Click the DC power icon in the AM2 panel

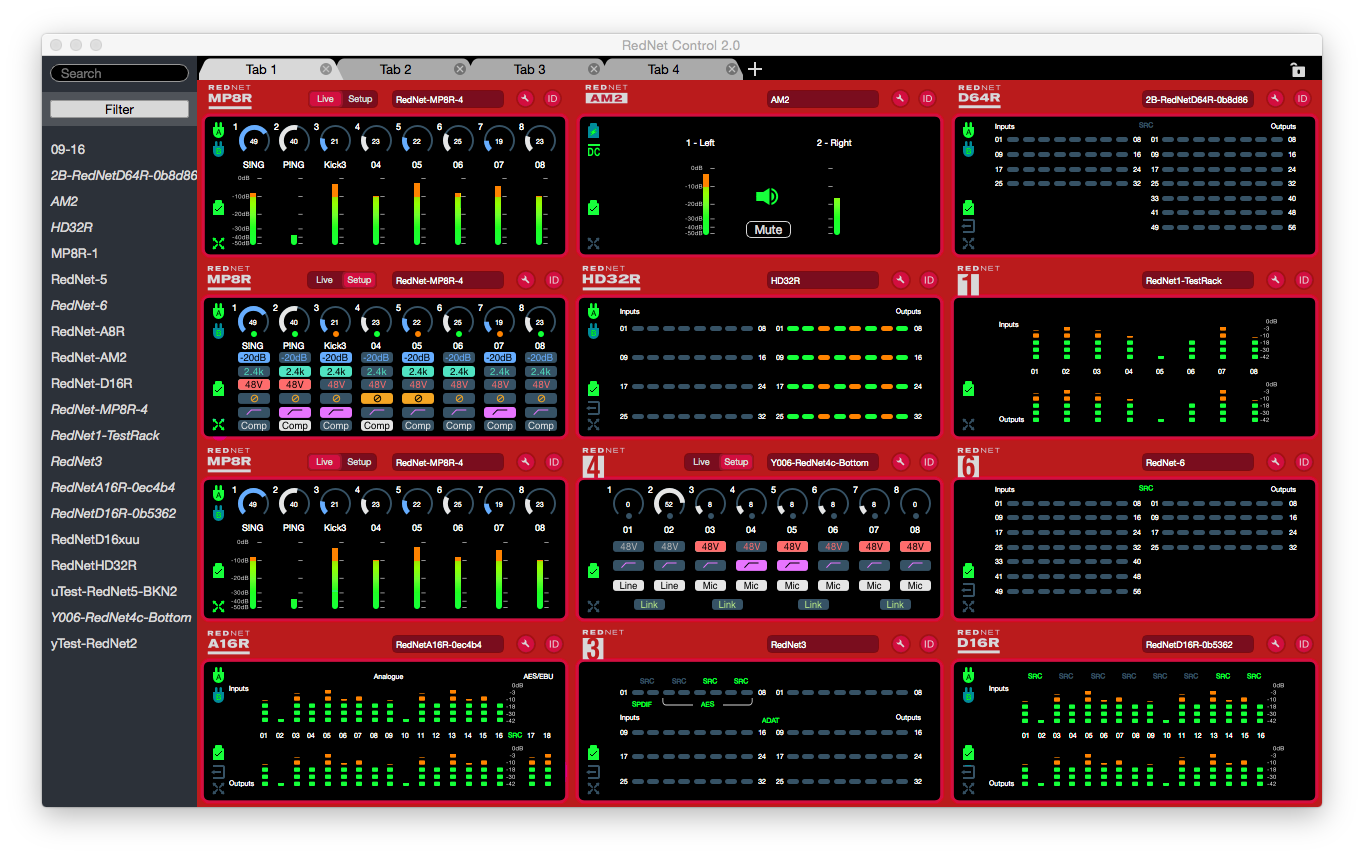coord(593,151)
